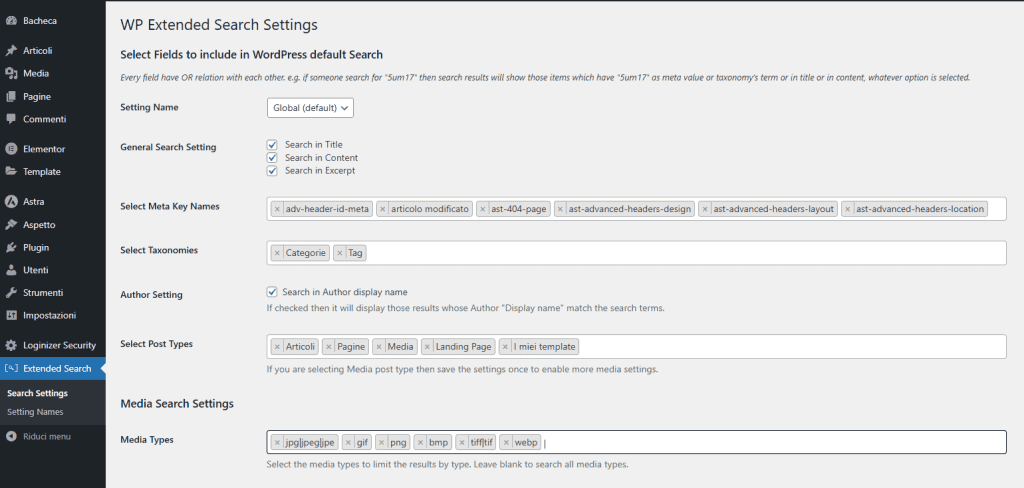Remove the I miei template tag
This screenshot has width=1024, height=488.
[505, 347]
